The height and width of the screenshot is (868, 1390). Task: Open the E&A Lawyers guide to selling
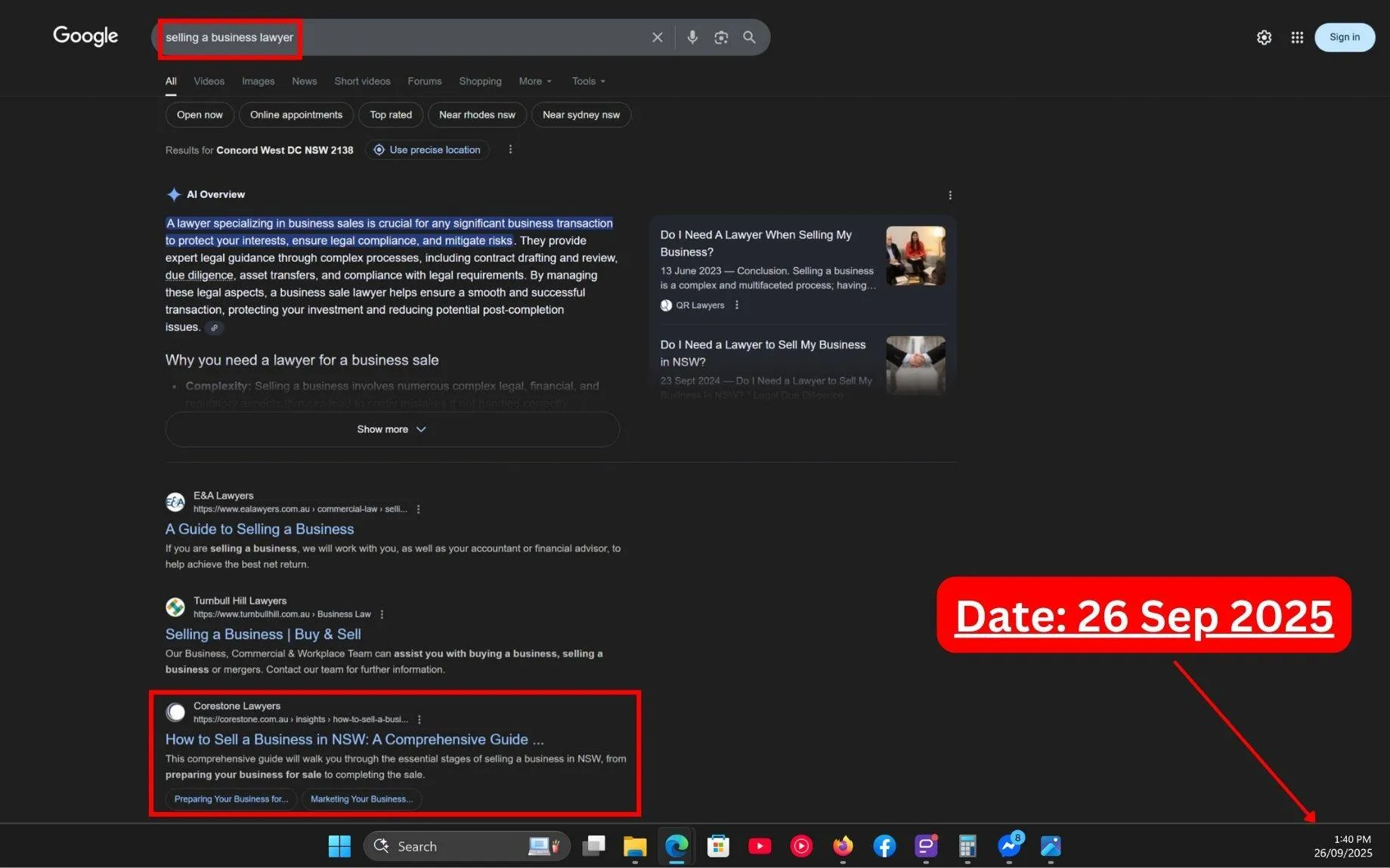[259, 528]
